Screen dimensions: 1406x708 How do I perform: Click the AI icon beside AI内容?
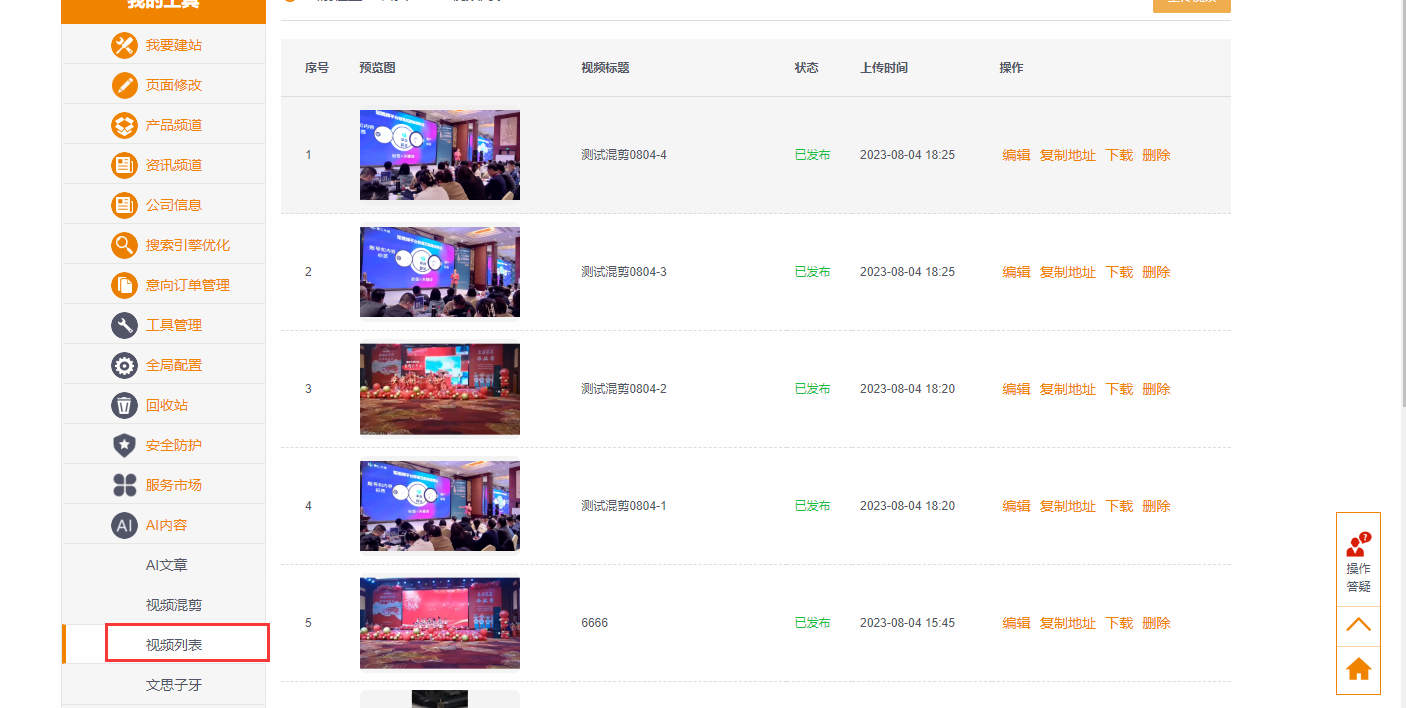(x=124, y=525)
